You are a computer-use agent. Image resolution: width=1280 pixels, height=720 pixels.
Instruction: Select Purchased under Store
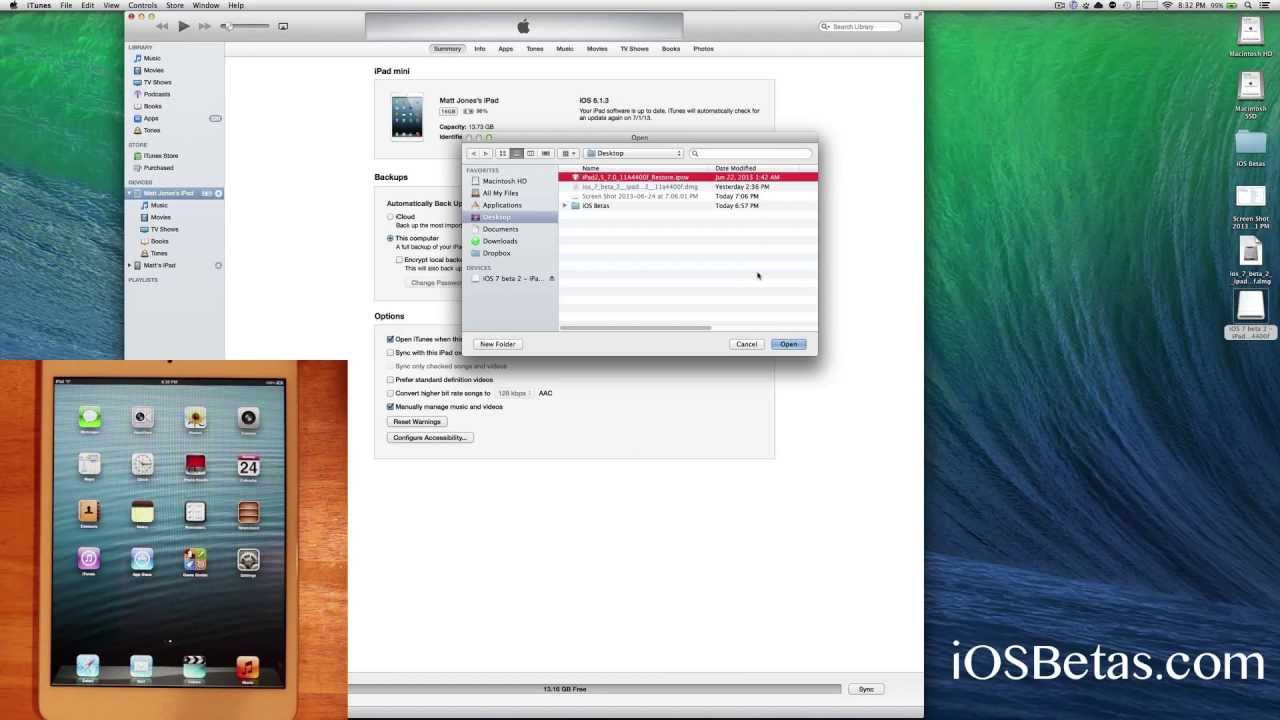[158, 167]
